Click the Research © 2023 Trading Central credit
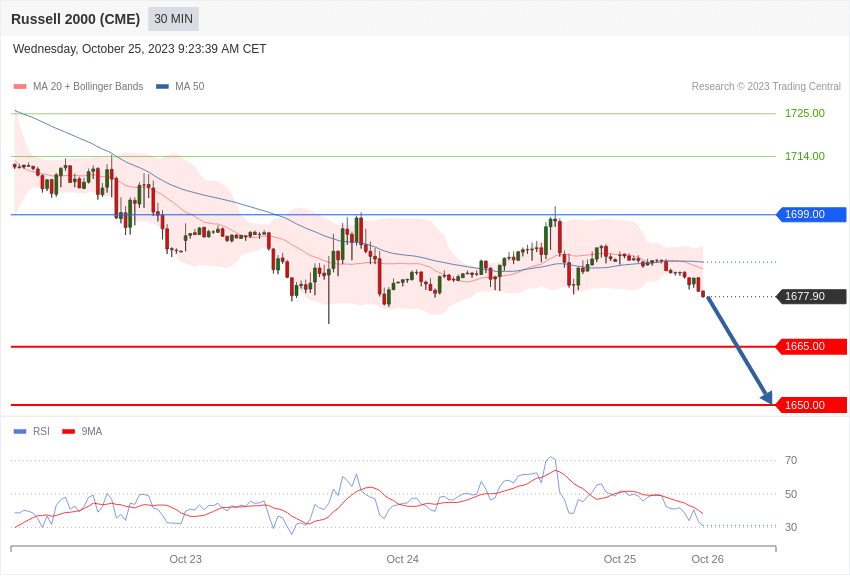The image size is (850, 576). click(766, 86)
